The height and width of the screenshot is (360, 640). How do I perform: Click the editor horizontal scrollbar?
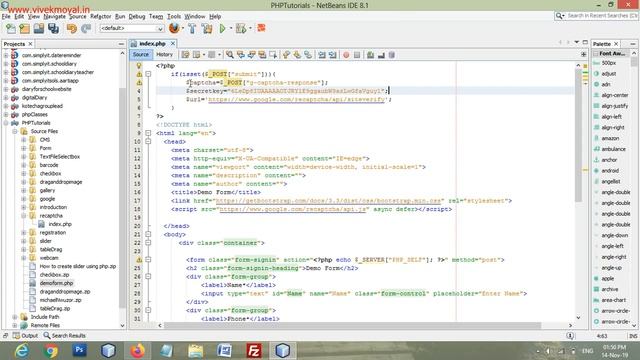point(352,325)
